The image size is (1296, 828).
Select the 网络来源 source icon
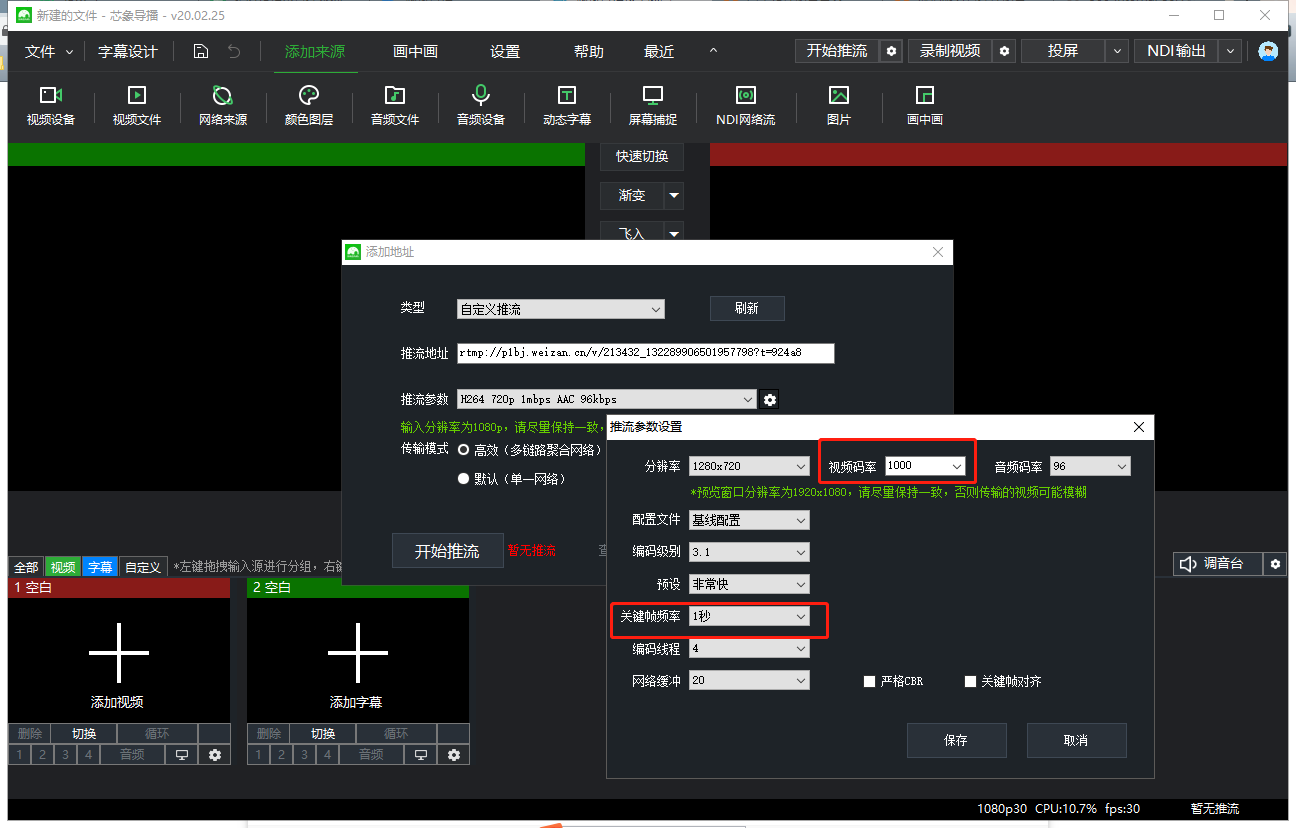[x=222, y=96]
